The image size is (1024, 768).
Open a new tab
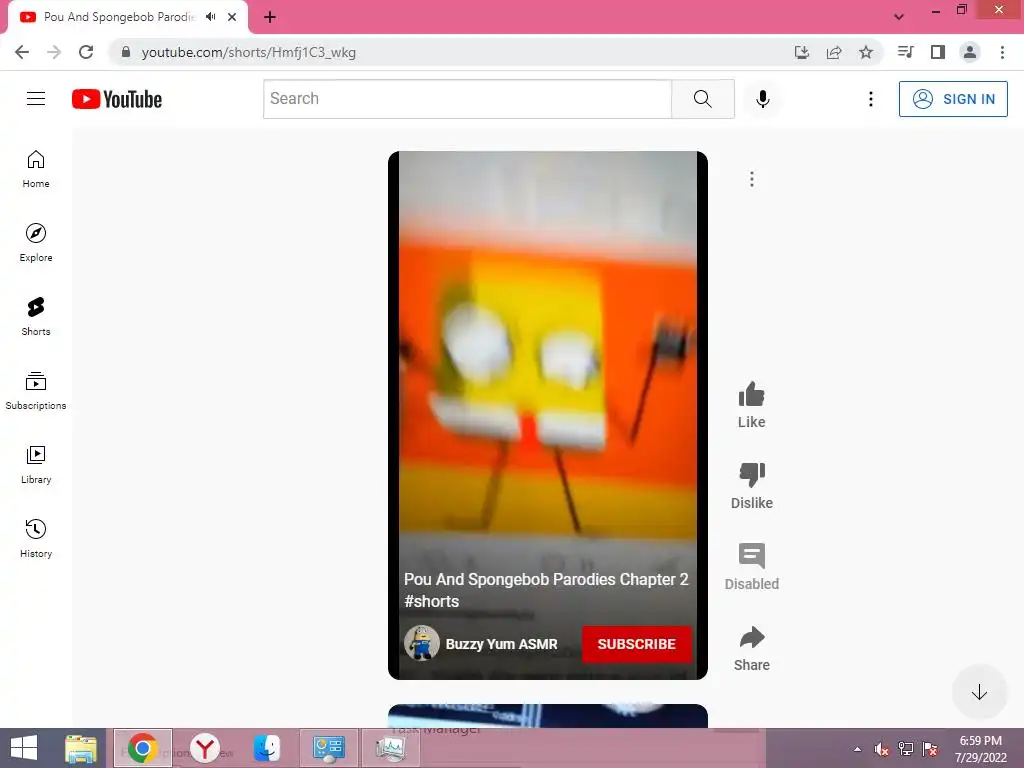point(270,17)
